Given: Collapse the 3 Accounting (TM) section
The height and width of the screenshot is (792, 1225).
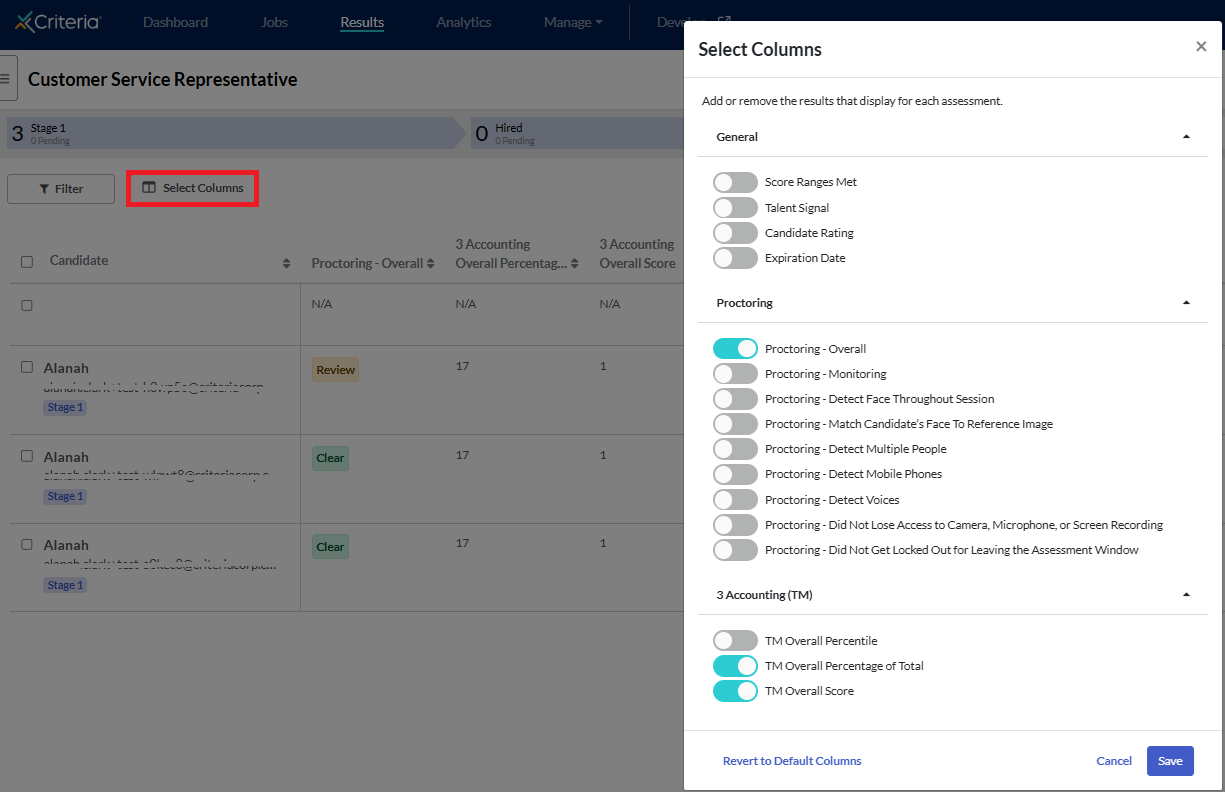Looking at the screenshot, I should pos(1186,595).
